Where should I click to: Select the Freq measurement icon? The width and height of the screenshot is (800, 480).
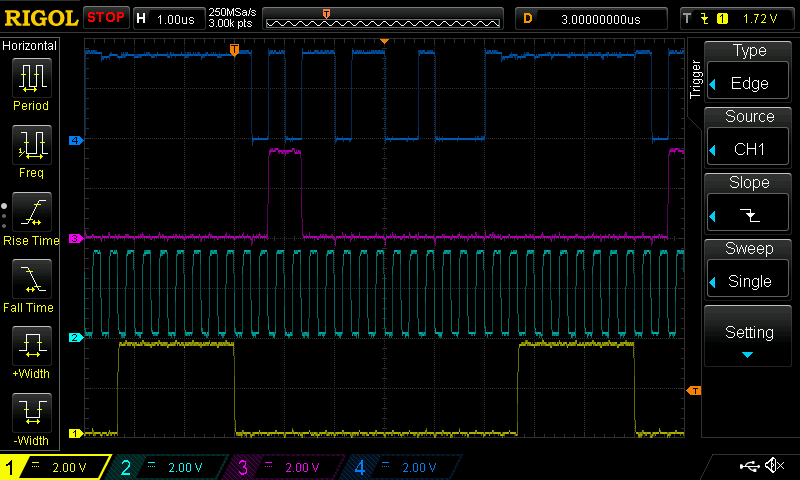tap(32, 145)
